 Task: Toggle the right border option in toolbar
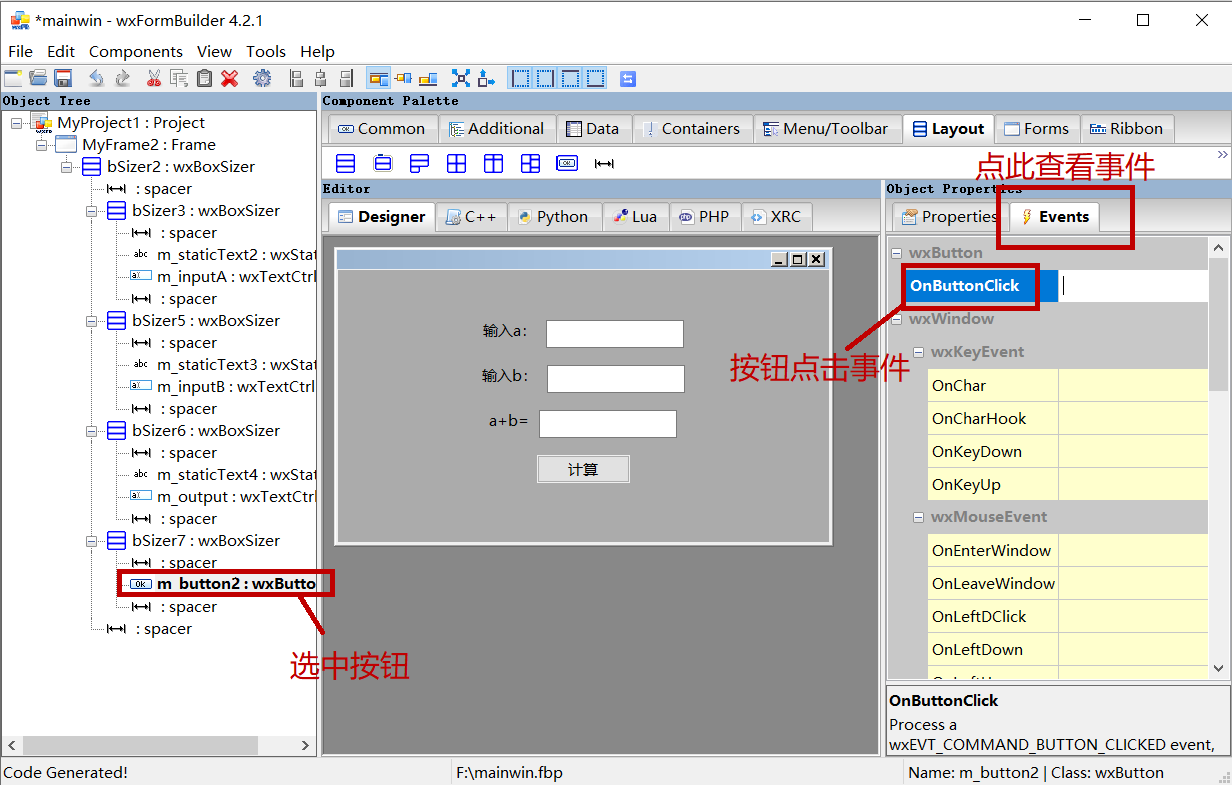(x=546, y=77)
